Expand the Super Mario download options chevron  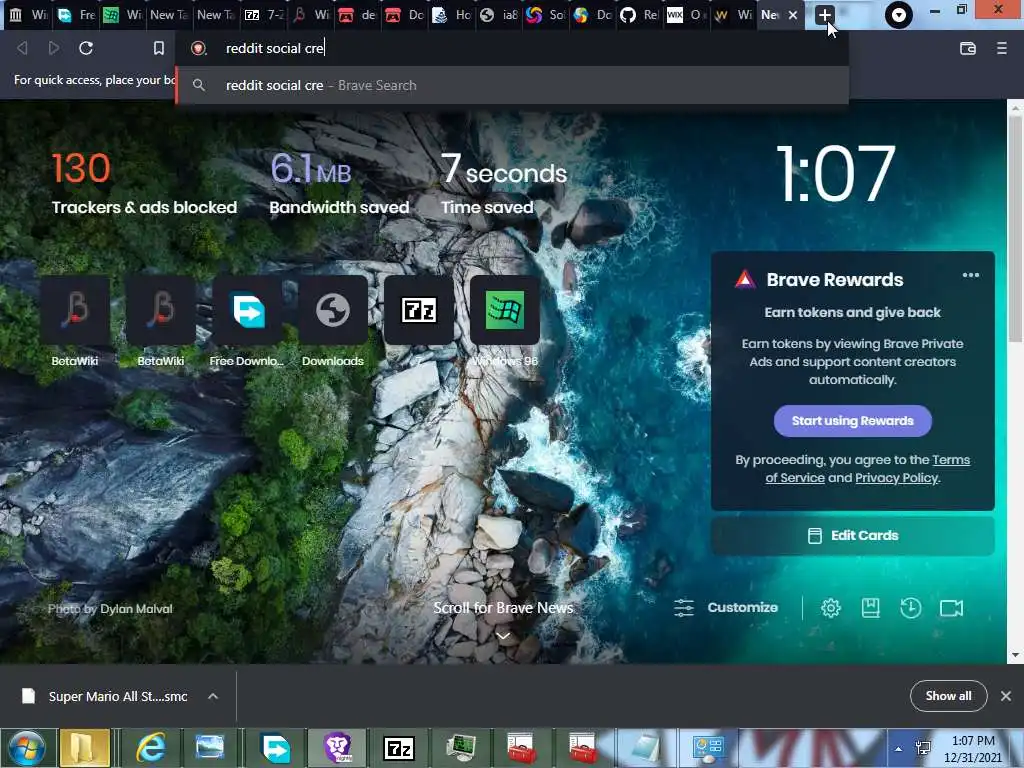(x=213, y=696)
